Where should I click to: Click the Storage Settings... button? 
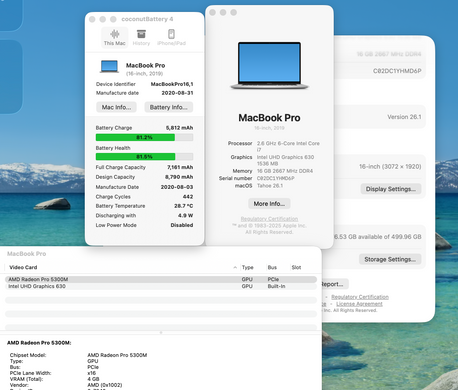tap(390, 259)
